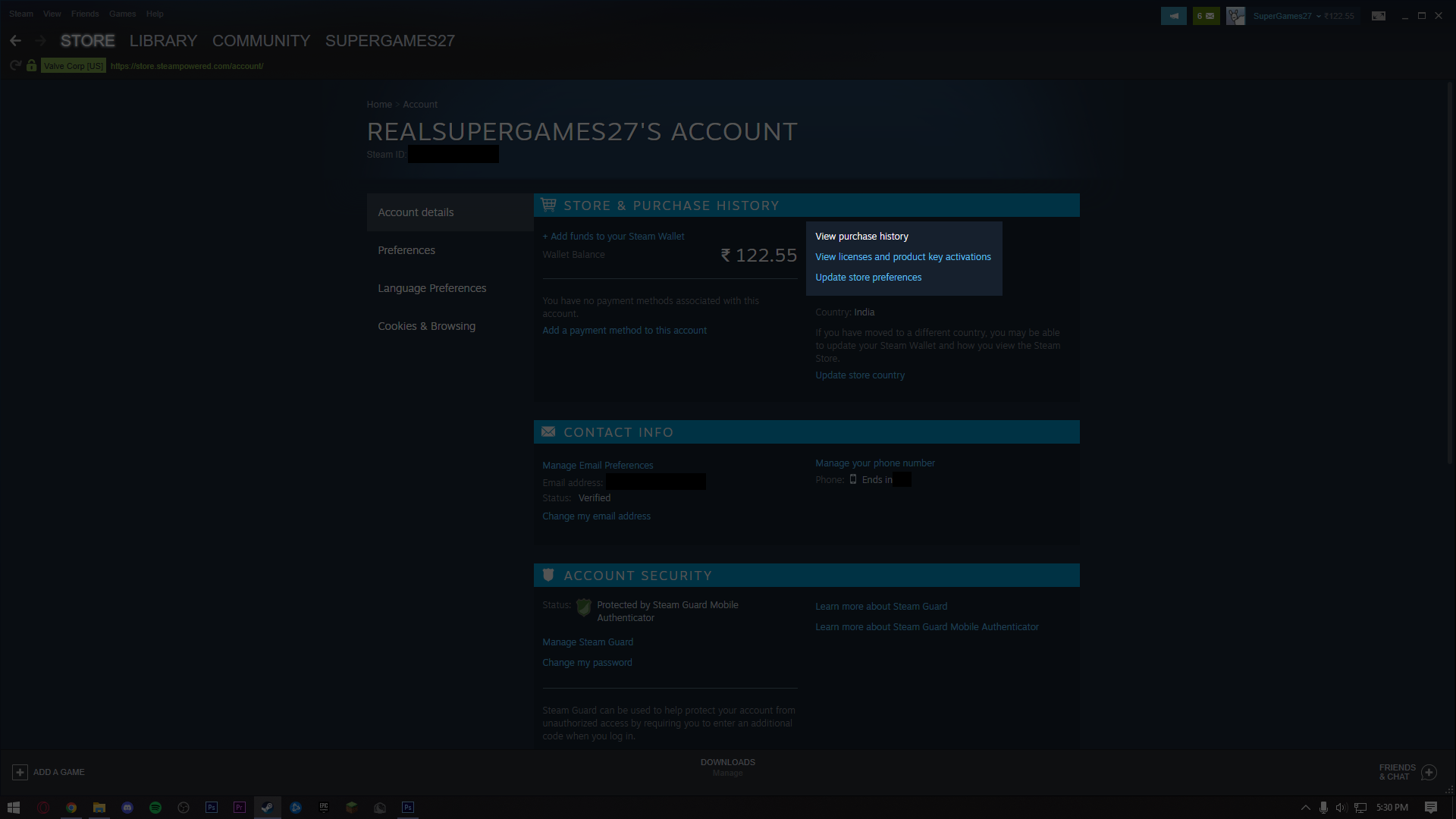Viewport: 1456px width, 819px height.
Task: Click Add funds to your Steam Wallet
Action: click(613, 237)
